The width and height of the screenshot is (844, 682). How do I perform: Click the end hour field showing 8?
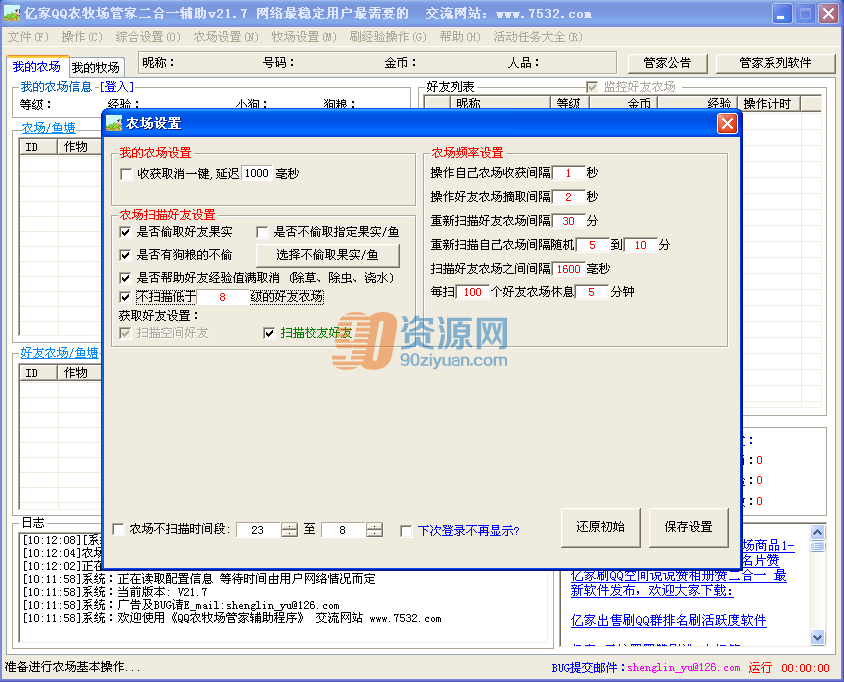tap(343, 530)
